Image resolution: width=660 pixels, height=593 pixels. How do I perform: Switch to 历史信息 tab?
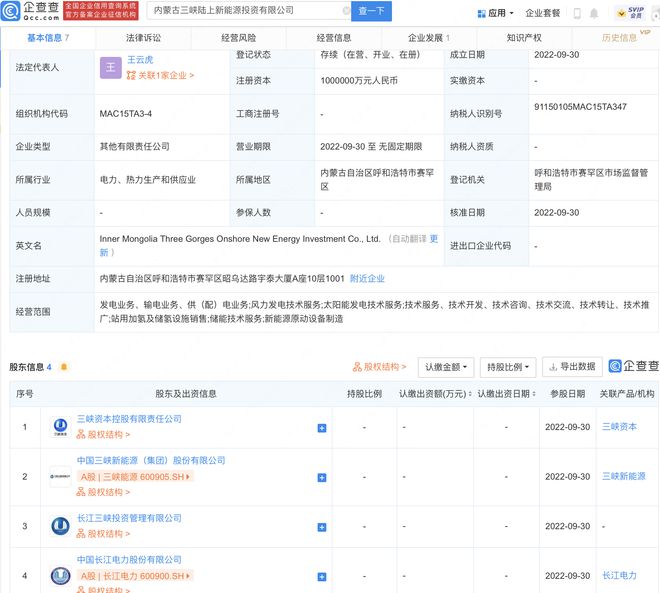coord(620,38)
